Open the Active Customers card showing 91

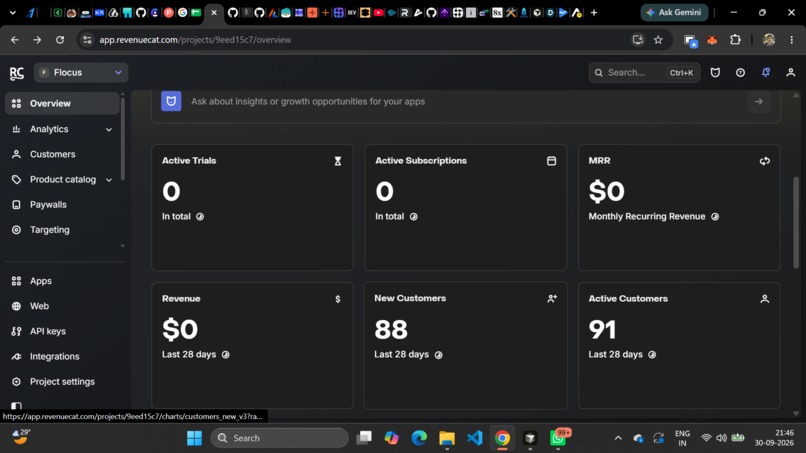click(x=679, y=345)
